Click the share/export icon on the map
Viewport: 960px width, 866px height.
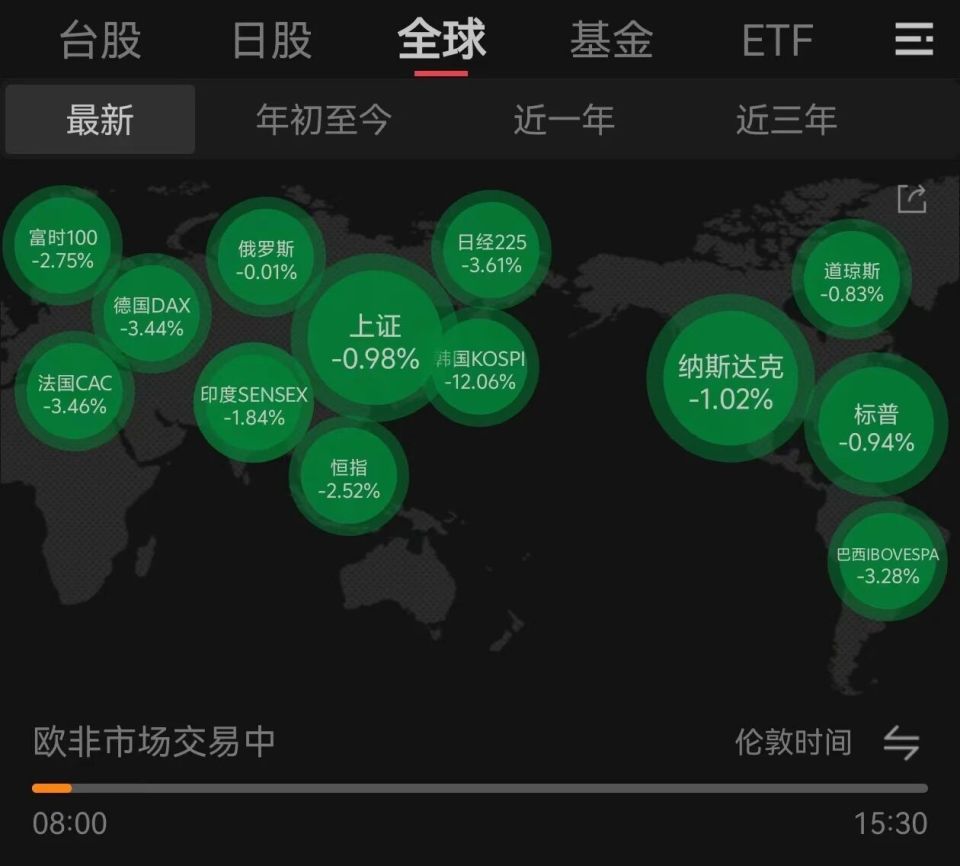click(910, 200)
